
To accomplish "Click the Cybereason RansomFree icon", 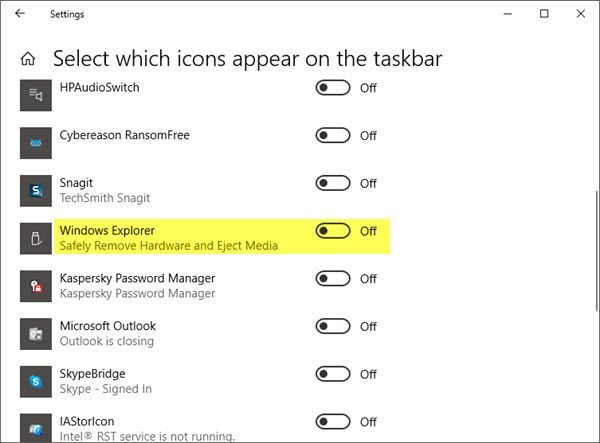I will [37, 143].
